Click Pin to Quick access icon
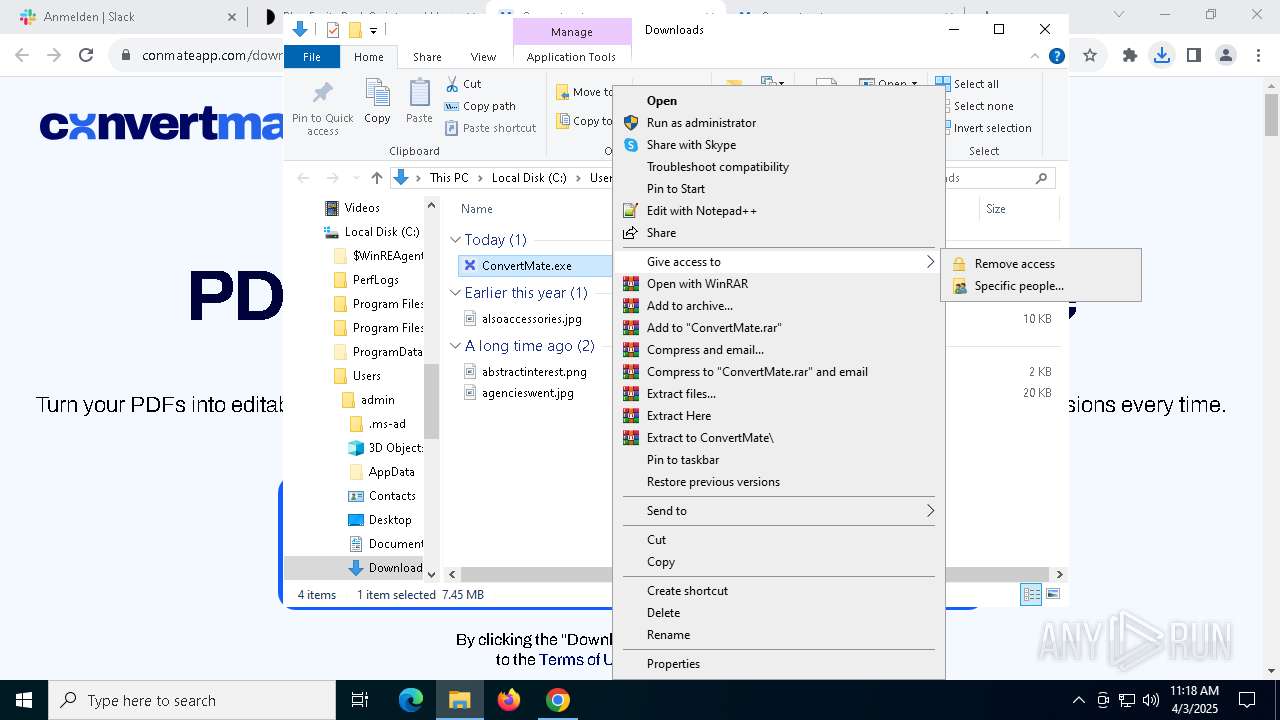This screenshot has height=720, width=1280. tap(322, 94)
